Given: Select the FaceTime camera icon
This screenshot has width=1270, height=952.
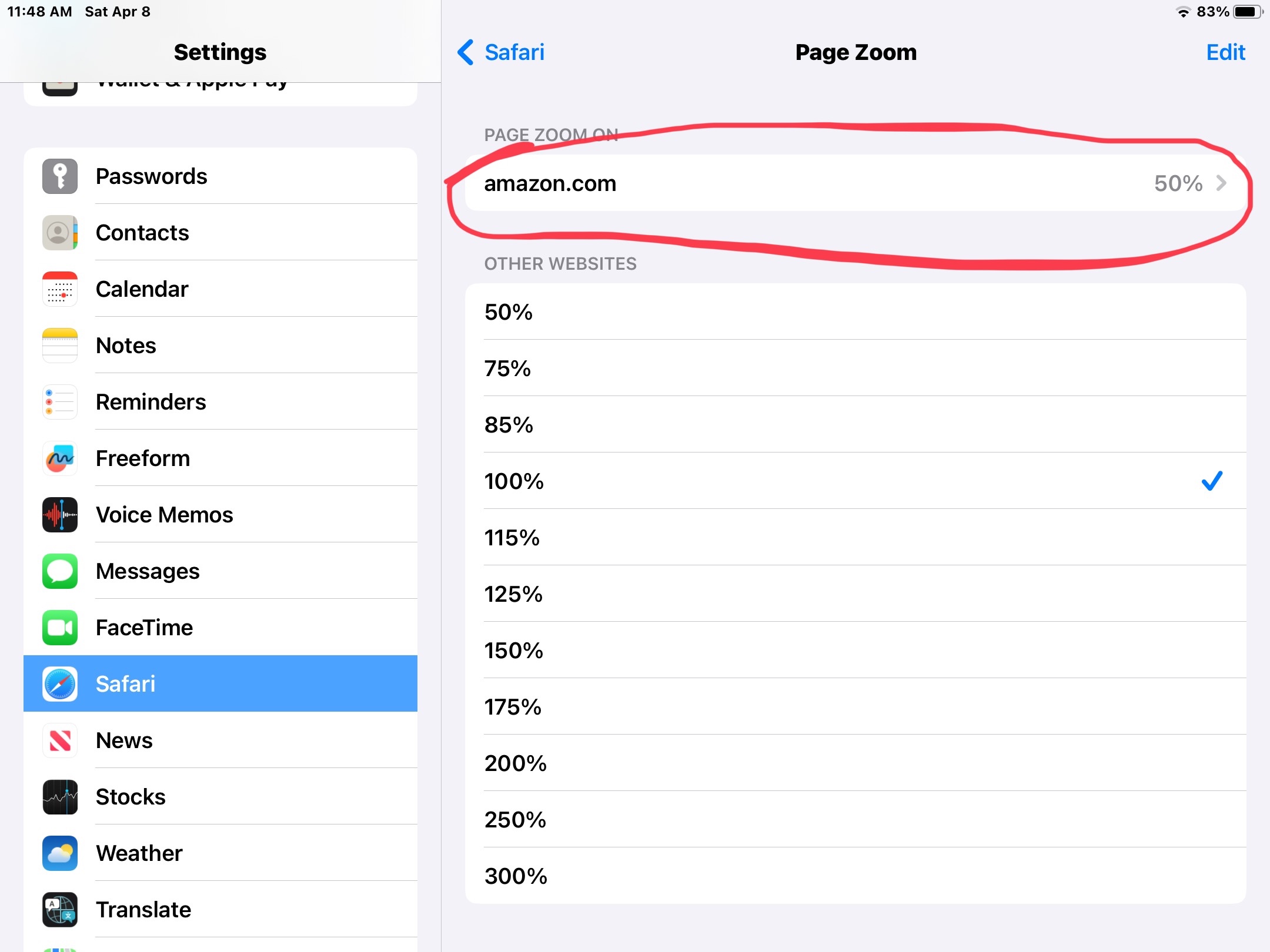Looking at the screenshot, I should [x=59, y=628].
